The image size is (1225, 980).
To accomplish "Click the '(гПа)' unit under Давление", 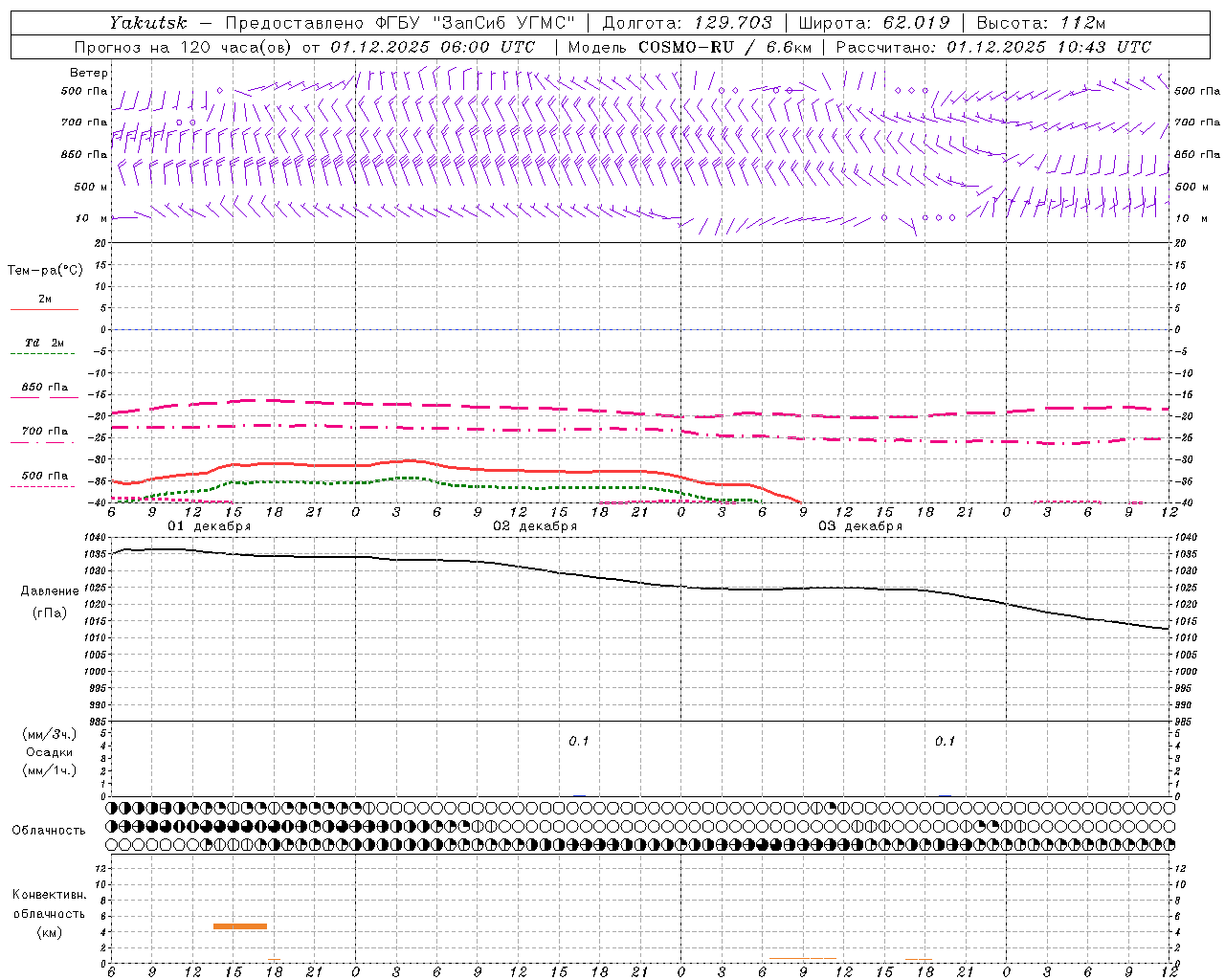I will point(50,613).
